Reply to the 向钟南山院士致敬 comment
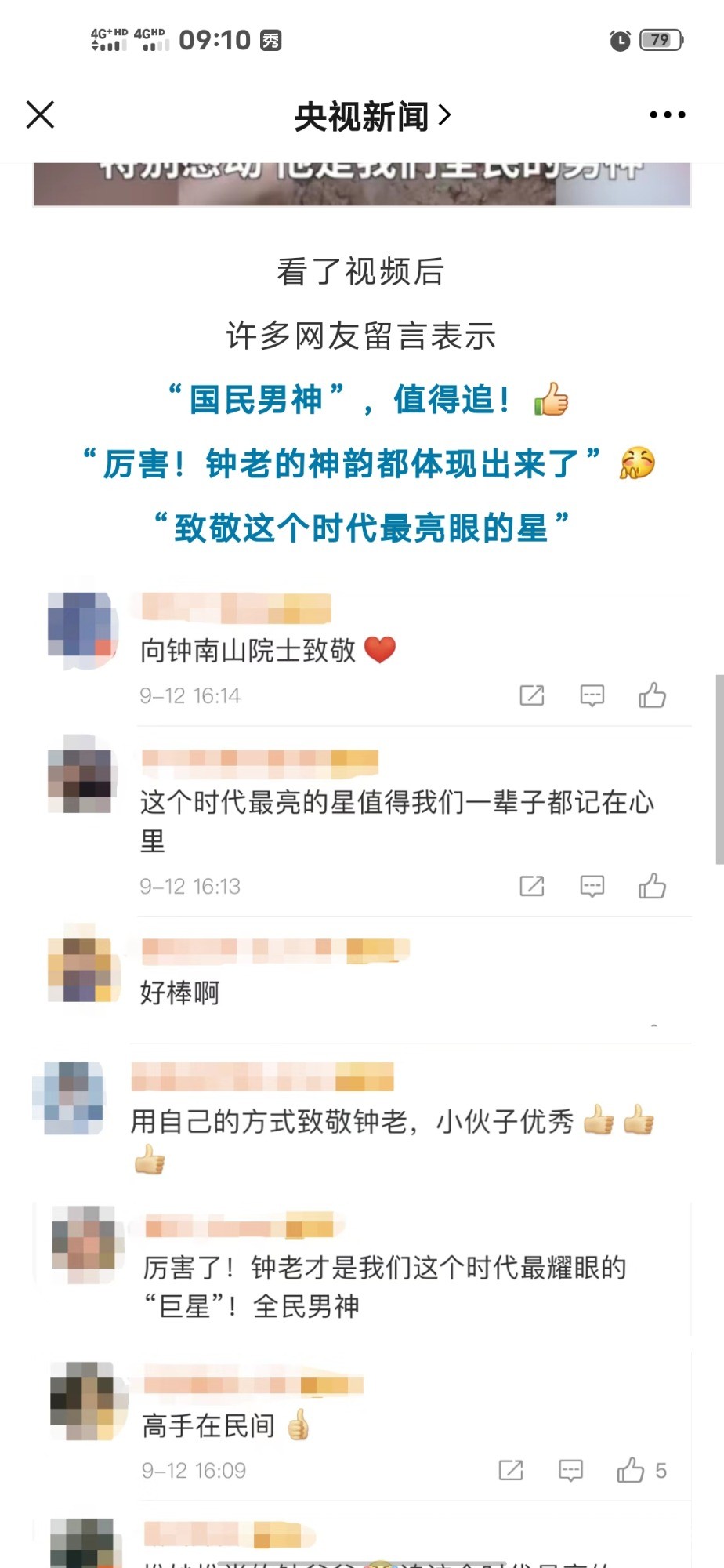Viewport: 724px width, 1568px height. [x=592, y=695]
